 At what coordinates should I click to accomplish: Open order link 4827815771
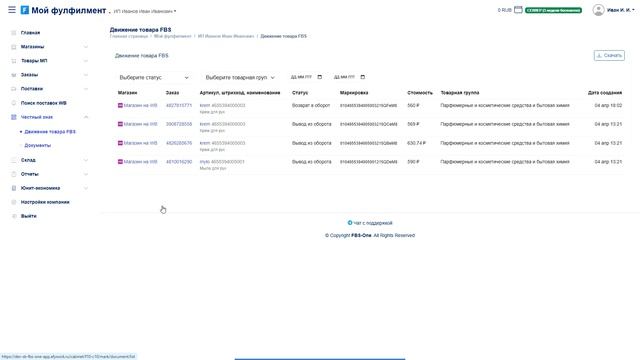click(179, 105)
